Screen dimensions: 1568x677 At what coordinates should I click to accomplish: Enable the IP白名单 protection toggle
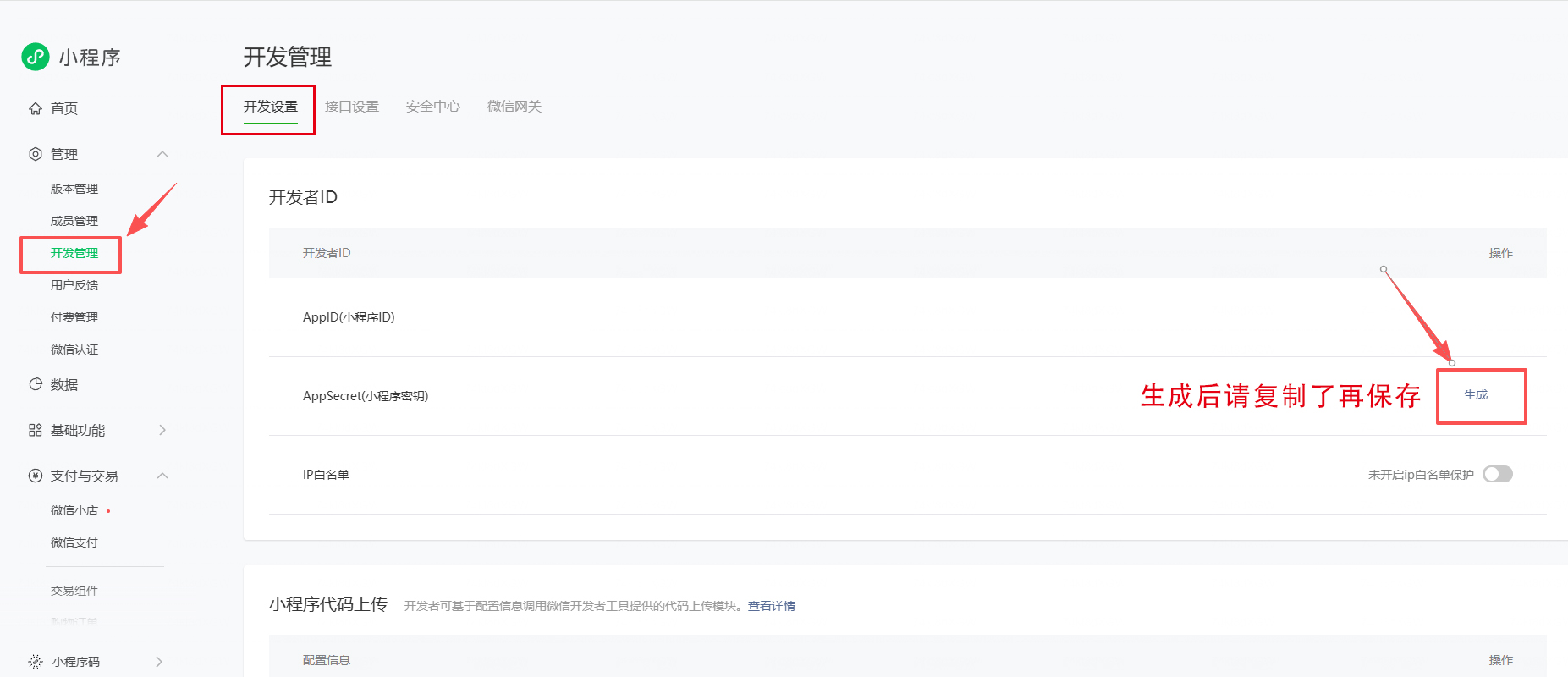click(x=1497, y=474)
